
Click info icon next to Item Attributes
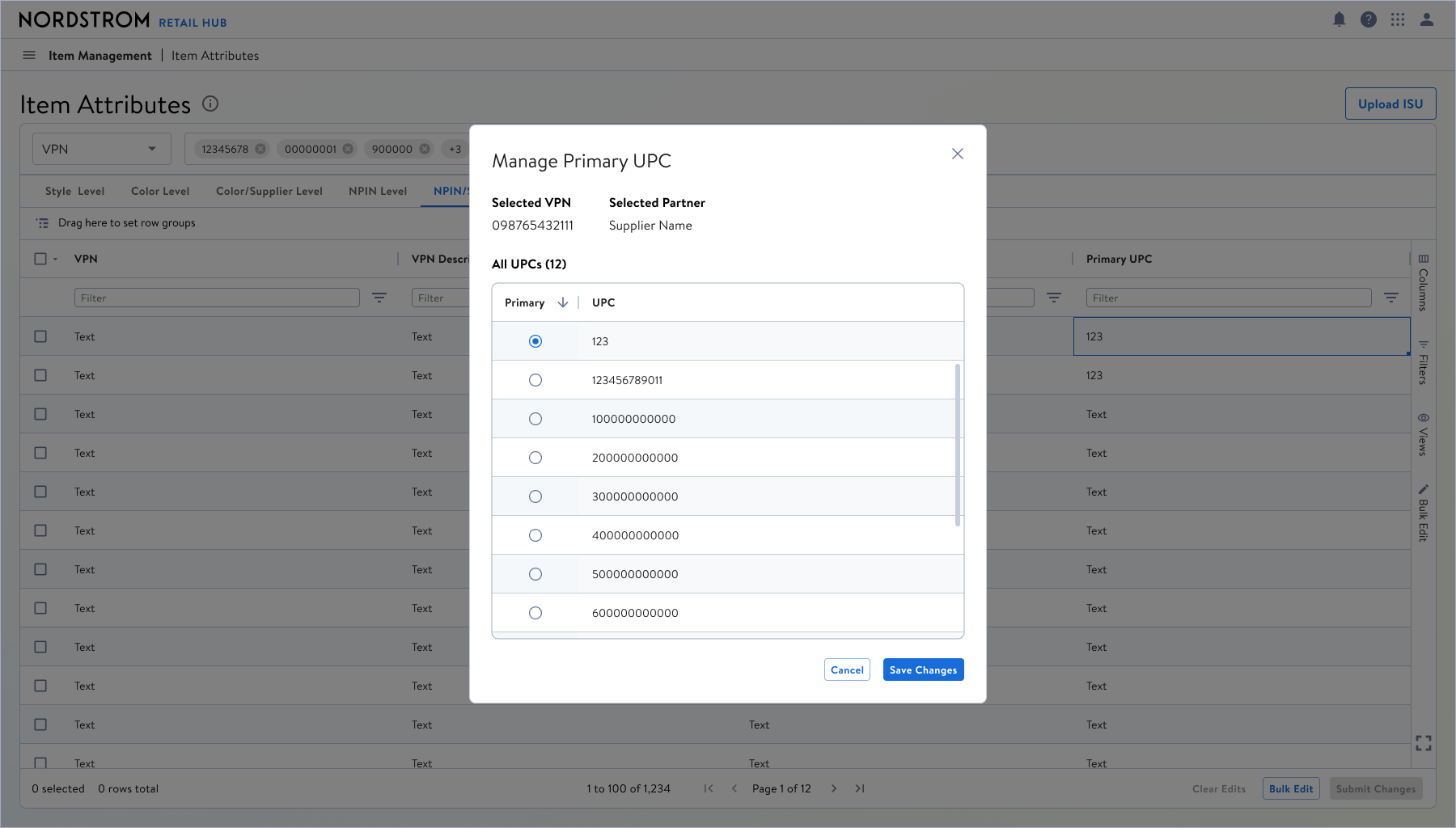(210, 103)
